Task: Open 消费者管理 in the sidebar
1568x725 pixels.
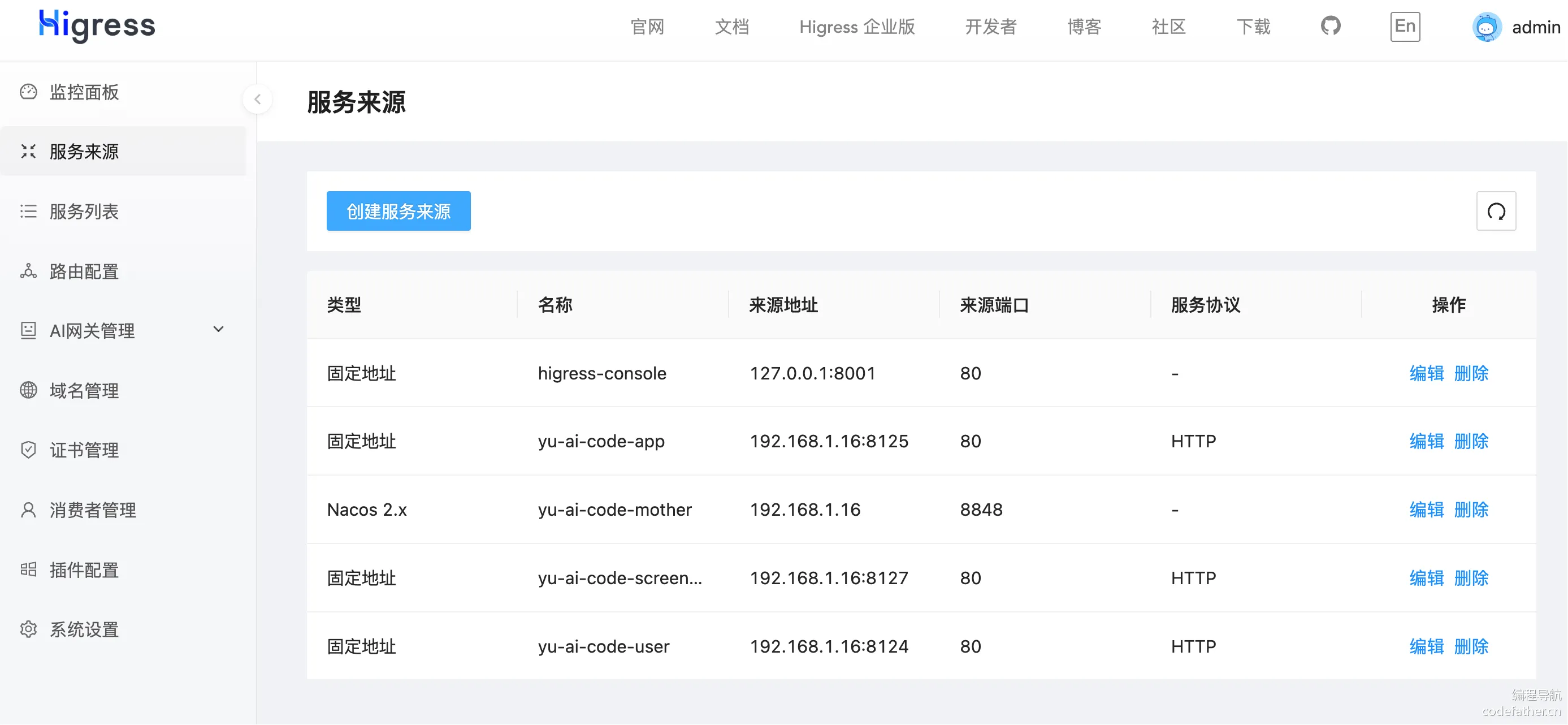Action: tap(124, 510)
